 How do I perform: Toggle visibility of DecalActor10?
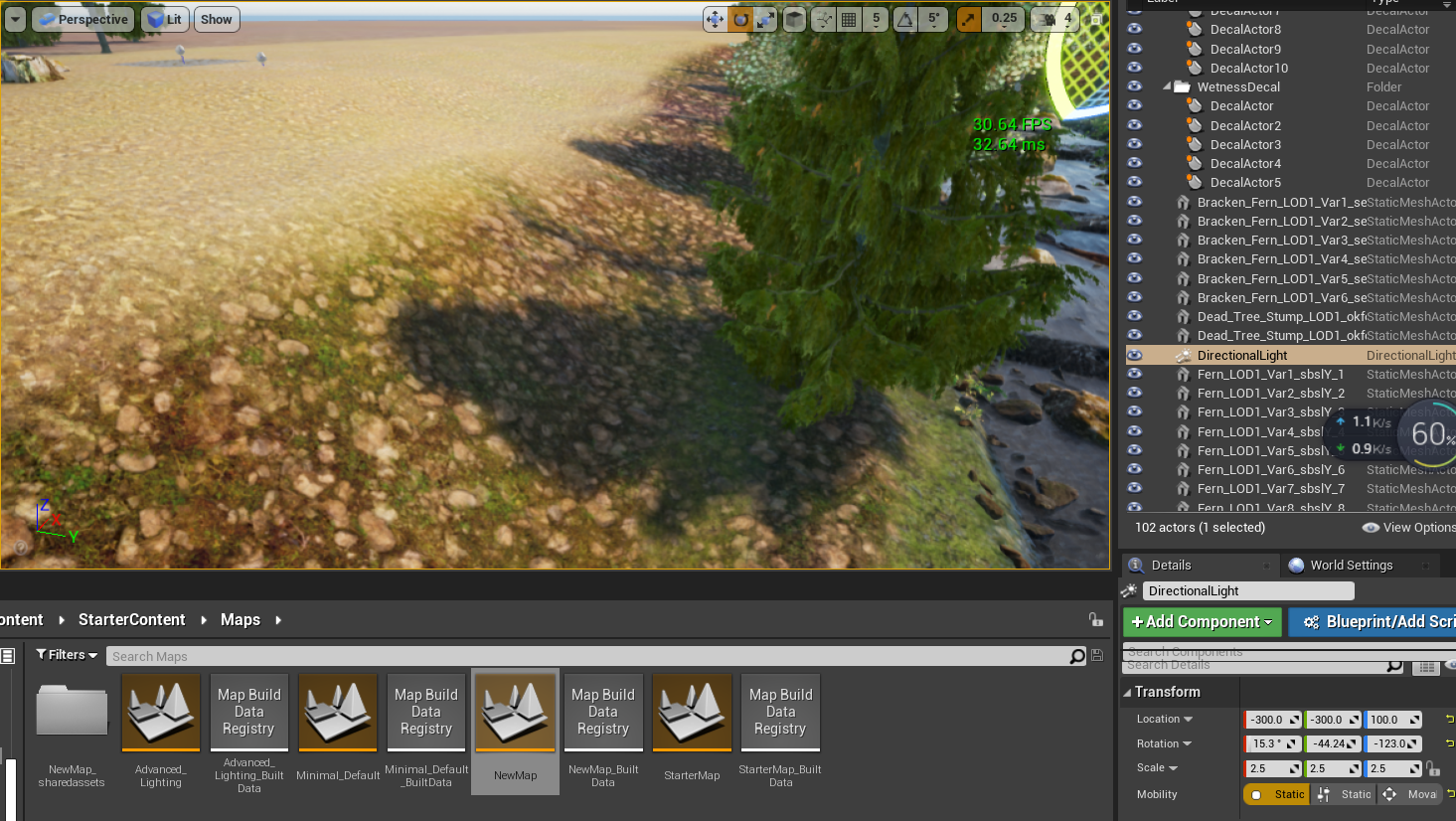(x=1135, y=68)
